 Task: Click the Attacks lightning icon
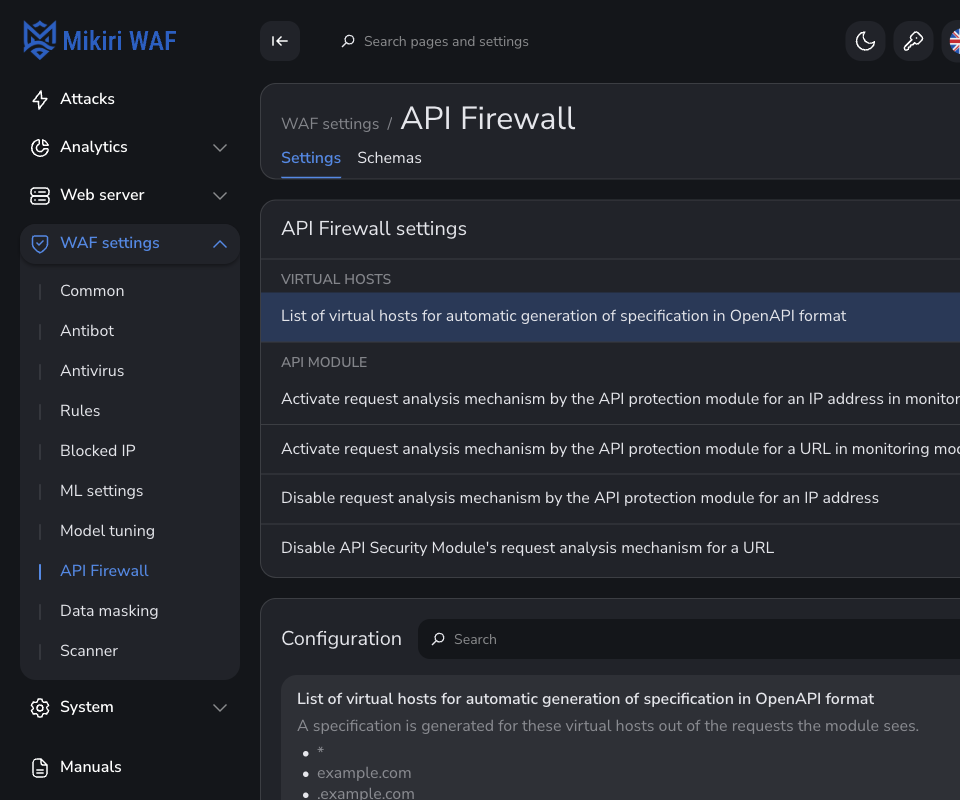coord(40,99)
